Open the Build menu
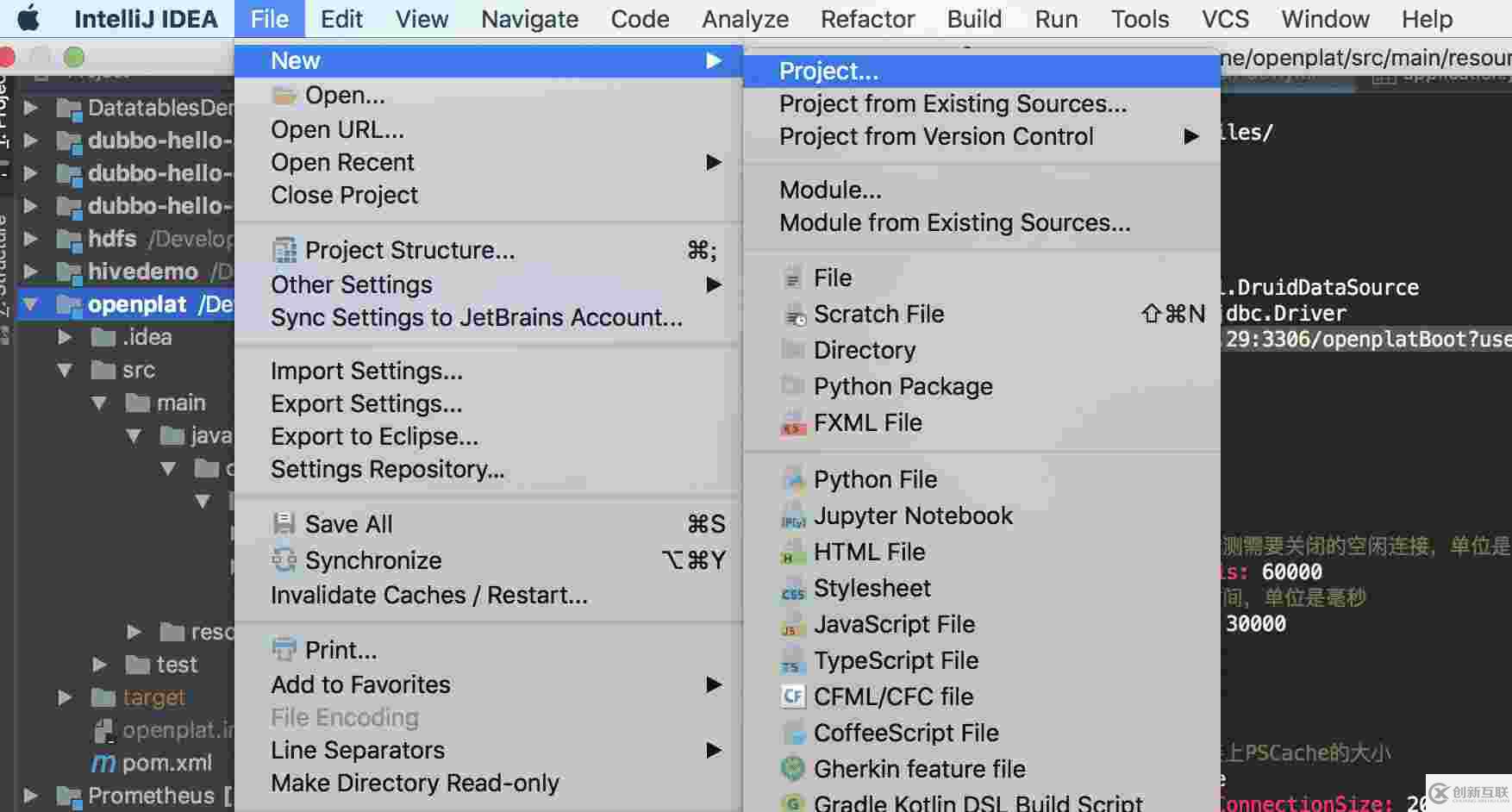Screen dimensions: 1512x812 point(974,18)
